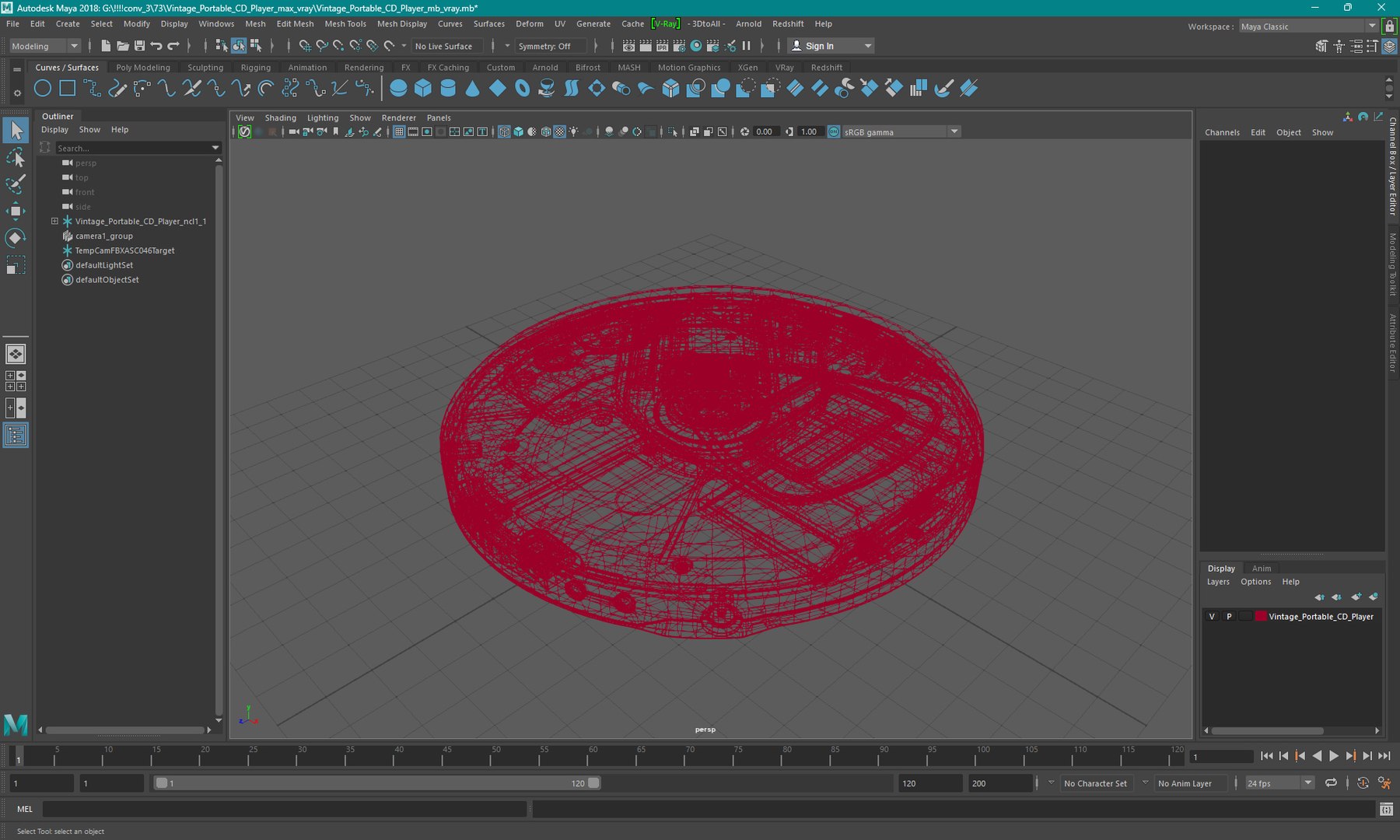The height and width of the screenshot is (840, 1400).
Task: Click the NURBS sphere shelf icon
Action: tap(398, 89)
